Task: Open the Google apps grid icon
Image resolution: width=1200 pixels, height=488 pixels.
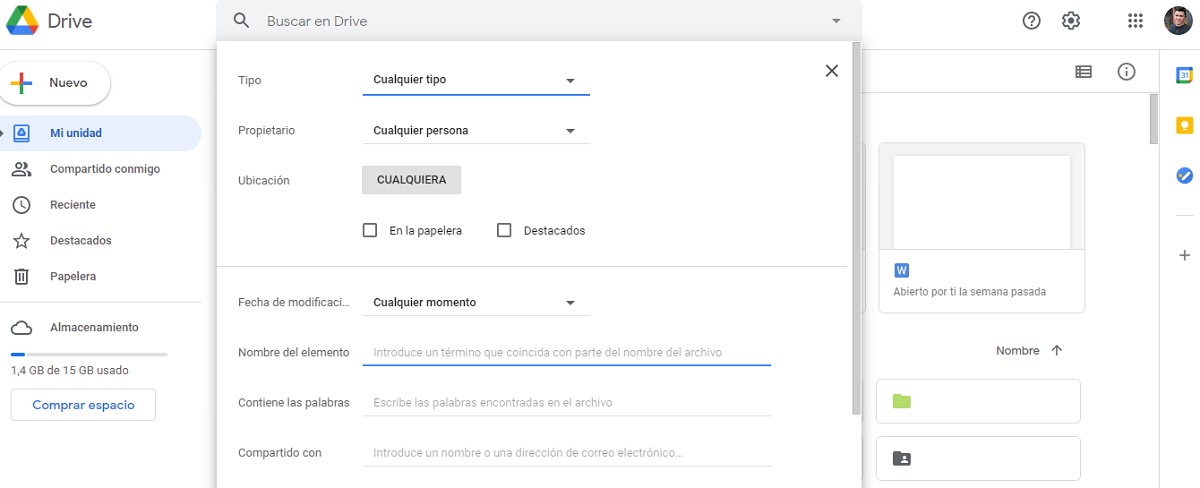Action: [1135, 21]
